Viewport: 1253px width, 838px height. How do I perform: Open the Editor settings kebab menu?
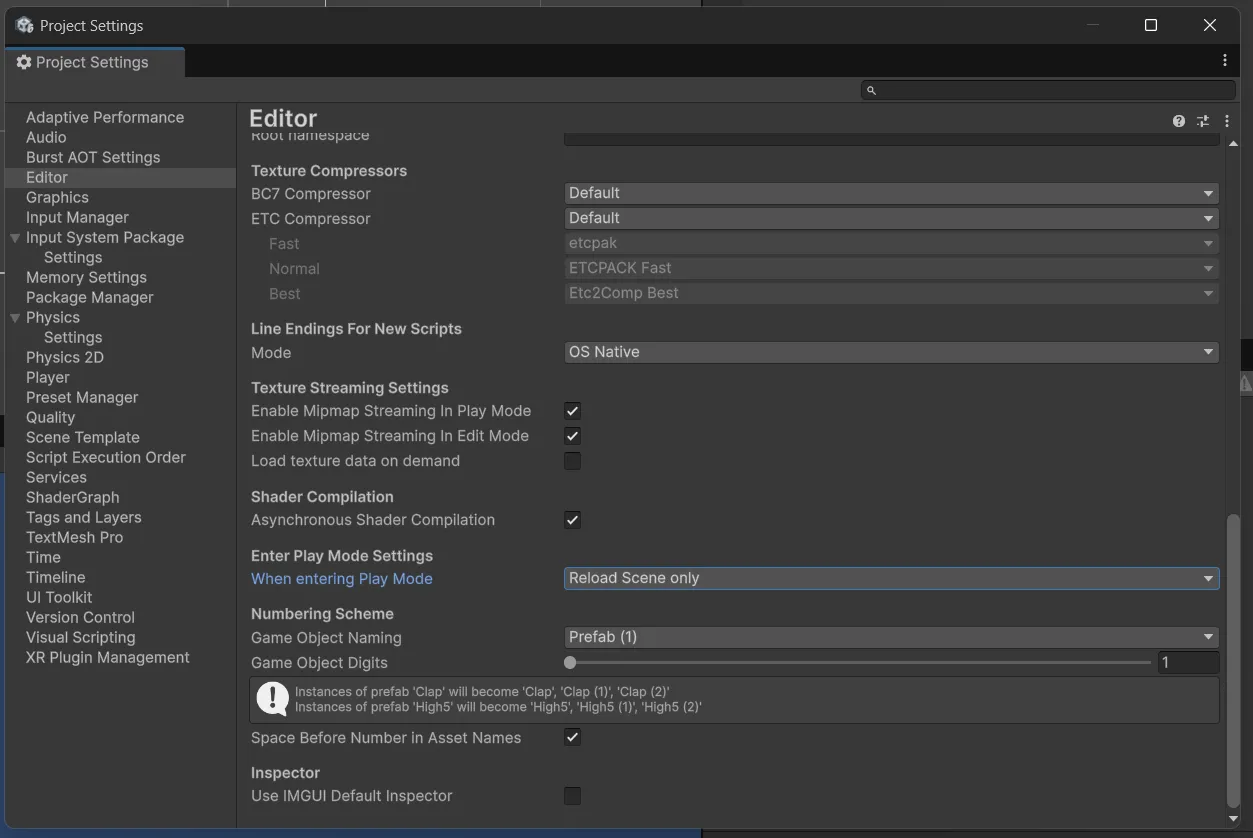point(1227,121)
